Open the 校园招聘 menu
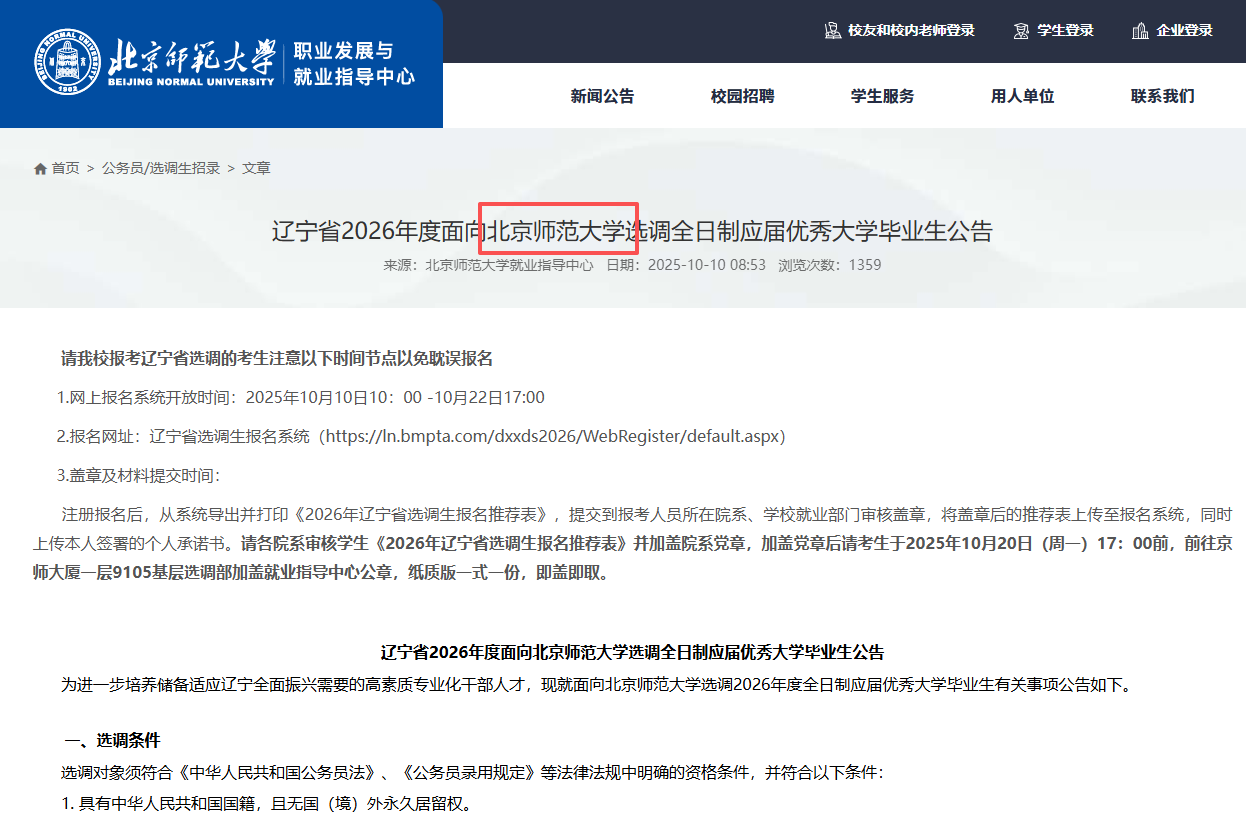This screenshot has height=826, width=1246. pyautogui.click(x=742, y=96)
